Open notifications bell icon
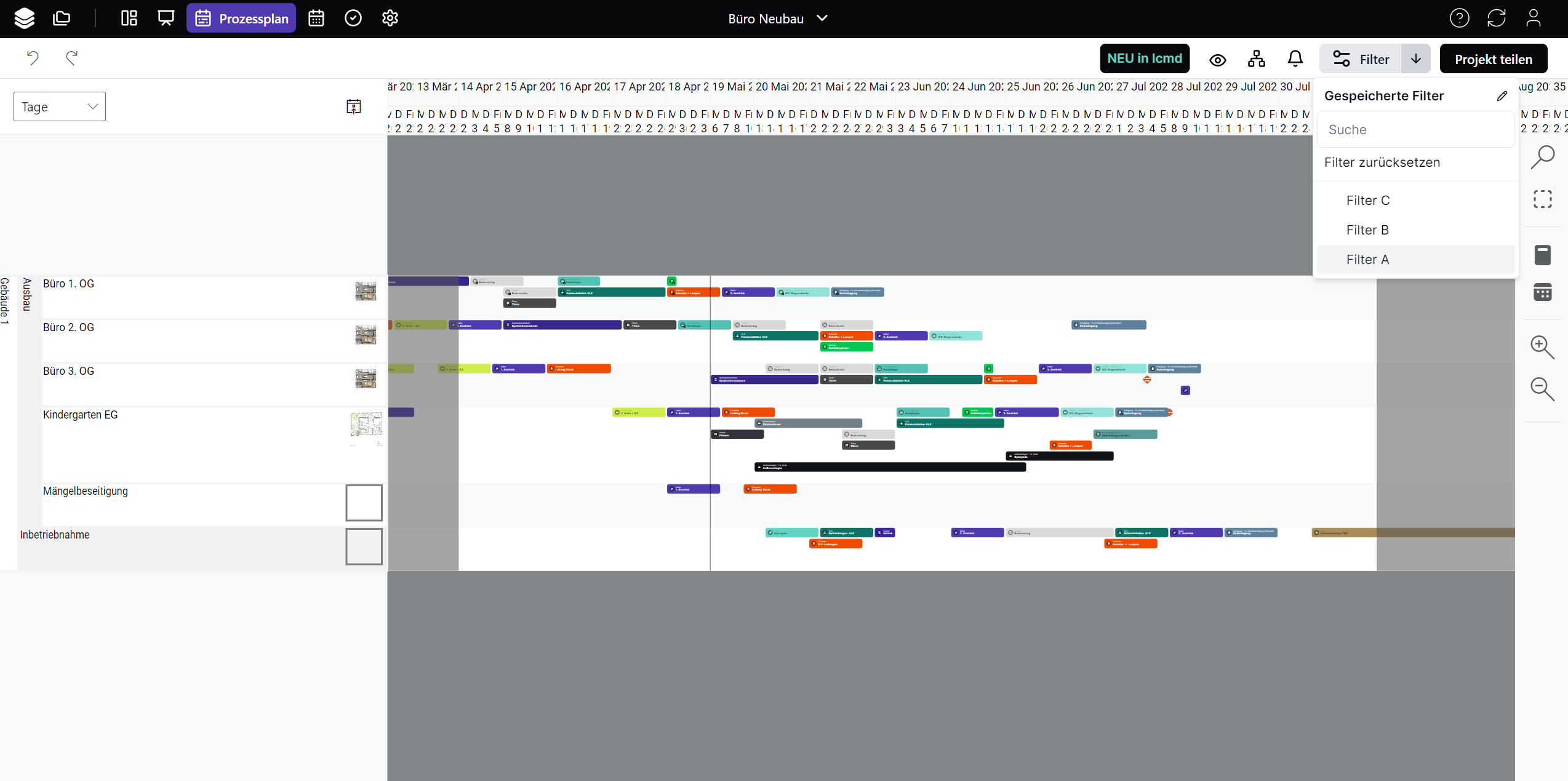The image size is (1568, 781). [x=1295, y=59]
